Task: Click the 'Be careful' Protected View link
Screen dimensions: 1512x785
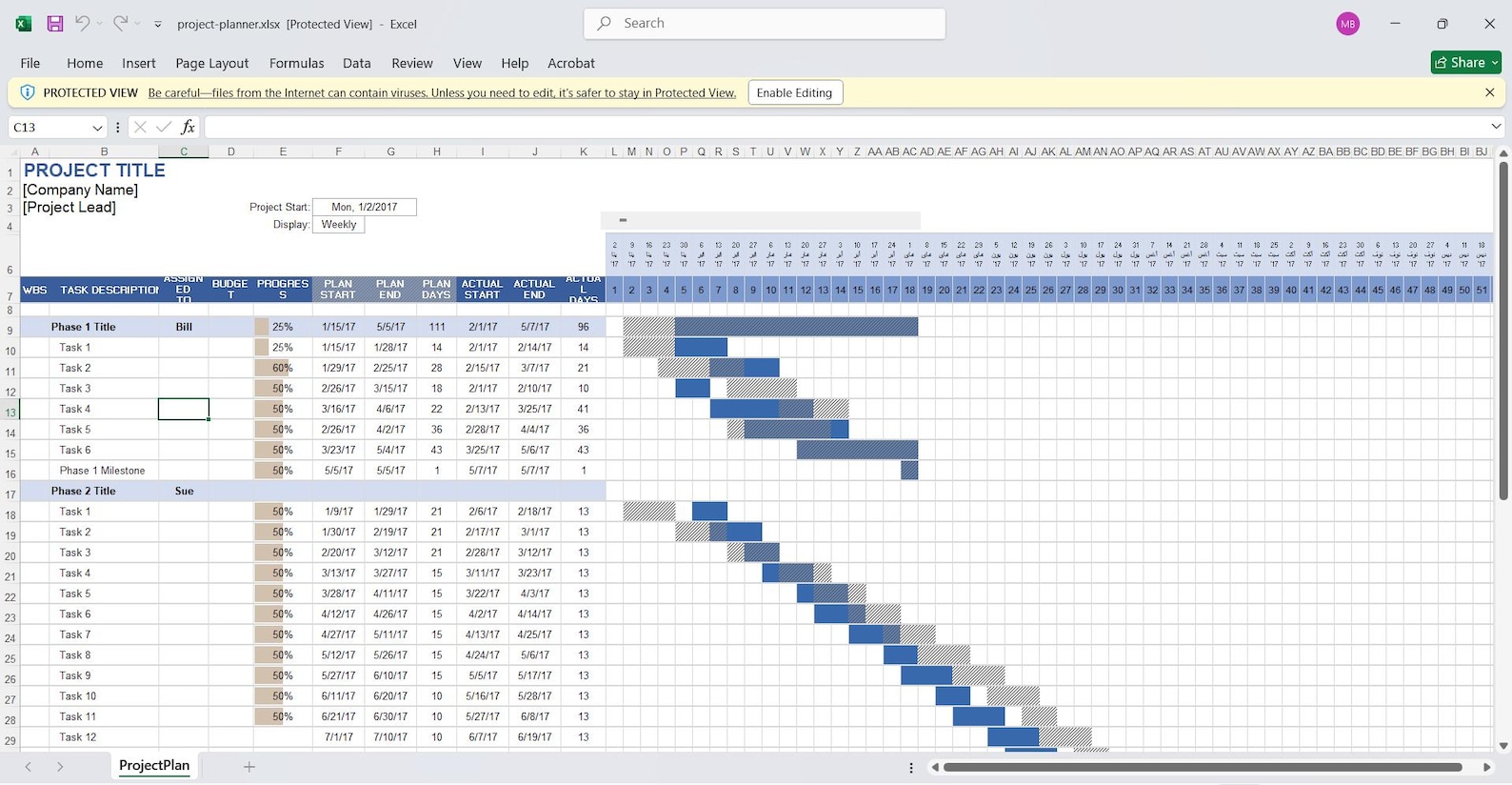Action: (442, 92)
